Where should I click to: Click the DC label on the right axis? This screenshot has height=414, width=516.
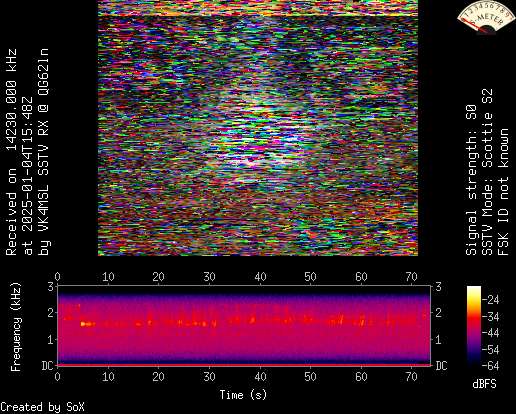pos(441,366)
